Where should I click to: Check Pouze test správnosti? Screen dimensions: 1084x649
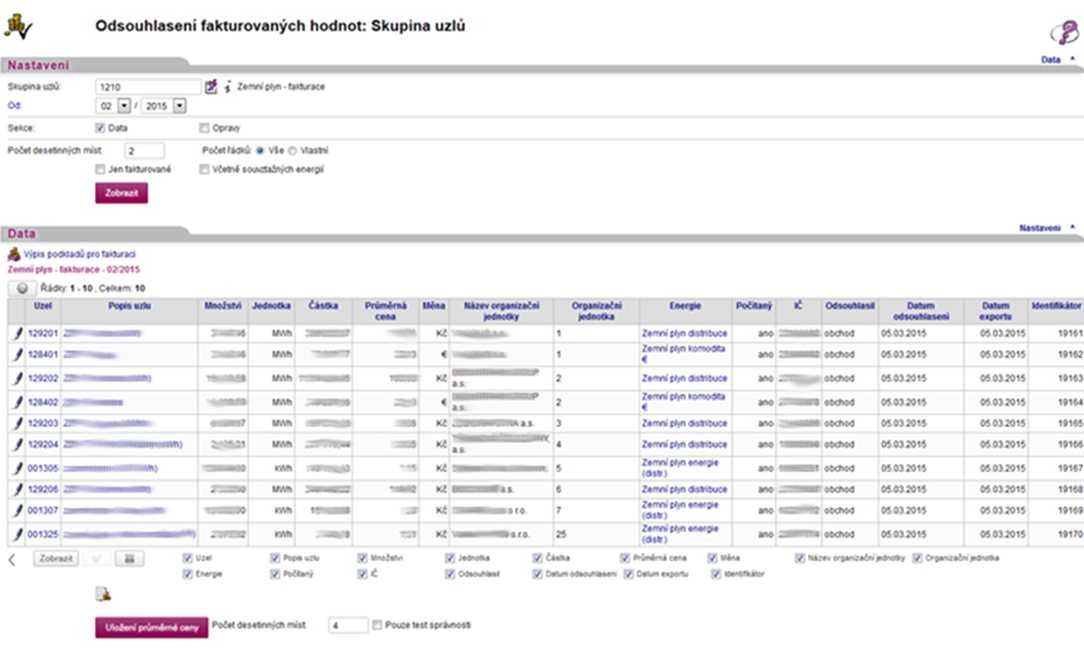click(377, 626)
